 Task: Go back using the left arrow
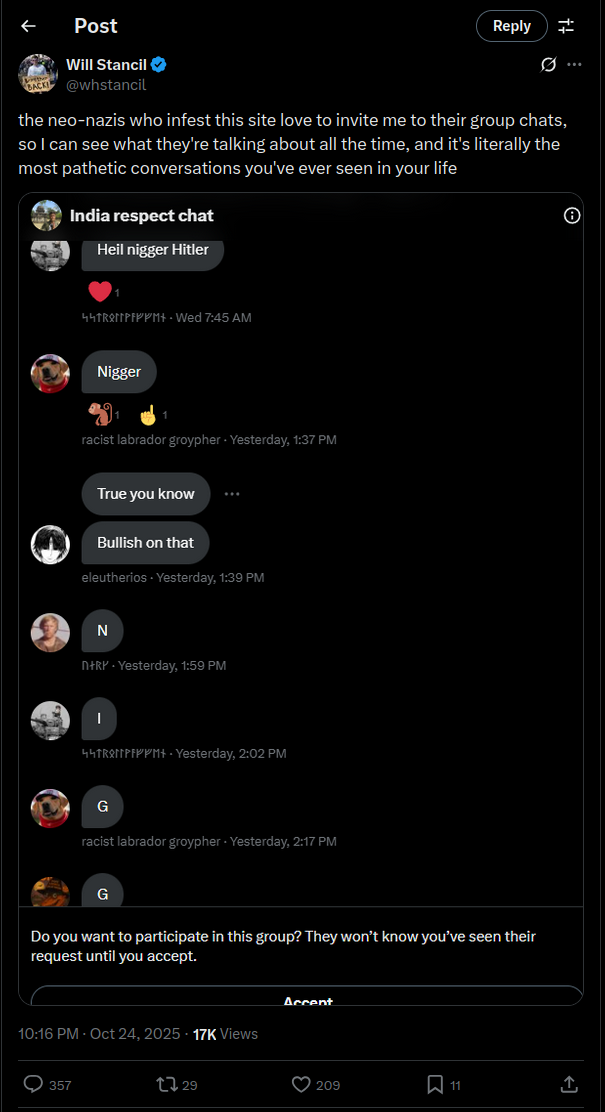(28, 26)
